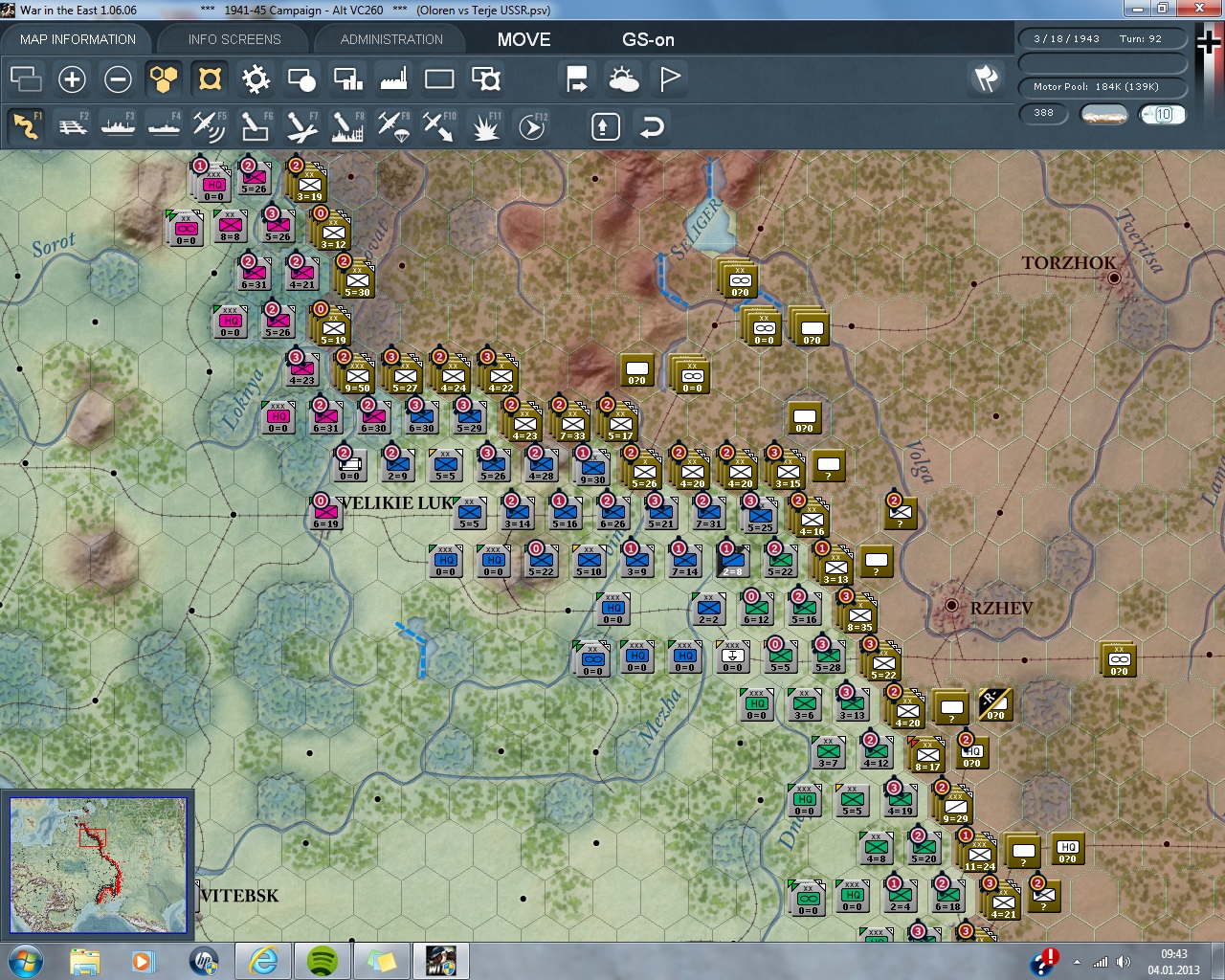Click the white gear-shaped map icon
This screenshot has height=980, width=1225.
(x=256, y=78)
